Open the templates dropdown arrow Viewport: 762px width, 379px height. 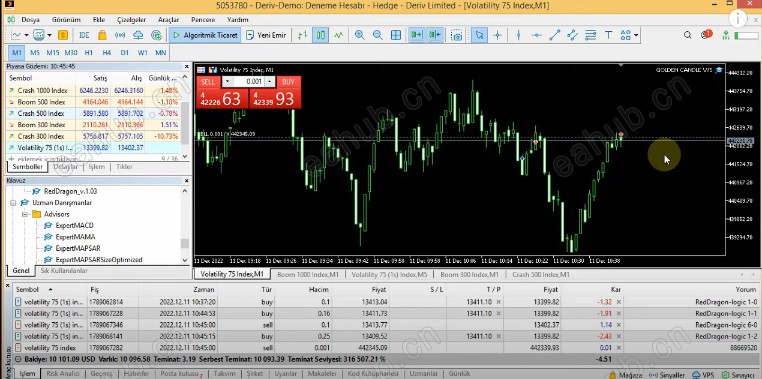[50, 35]
